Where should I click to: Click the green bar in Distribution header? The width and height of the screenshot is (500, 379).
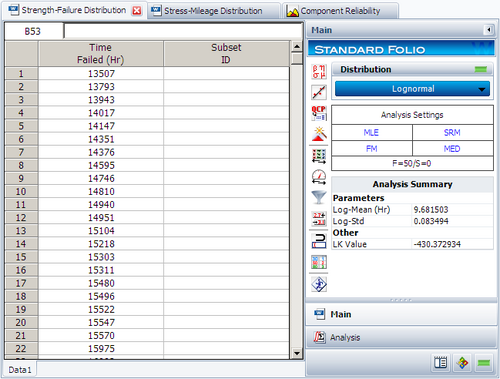pos(481,69)
